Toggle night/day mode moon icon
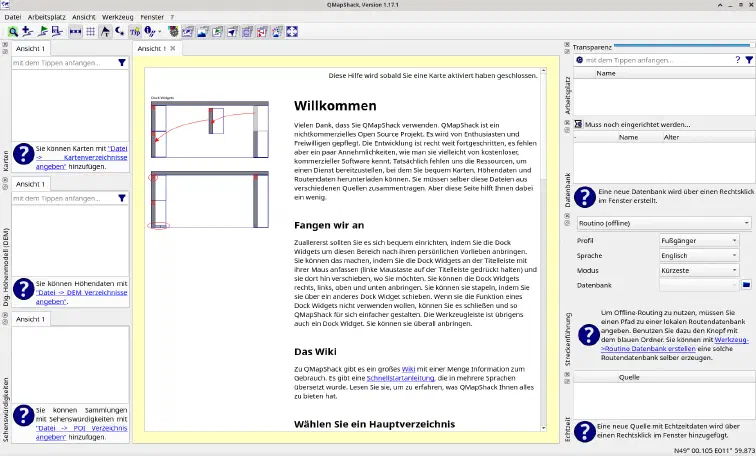 (x=120, y=32)
